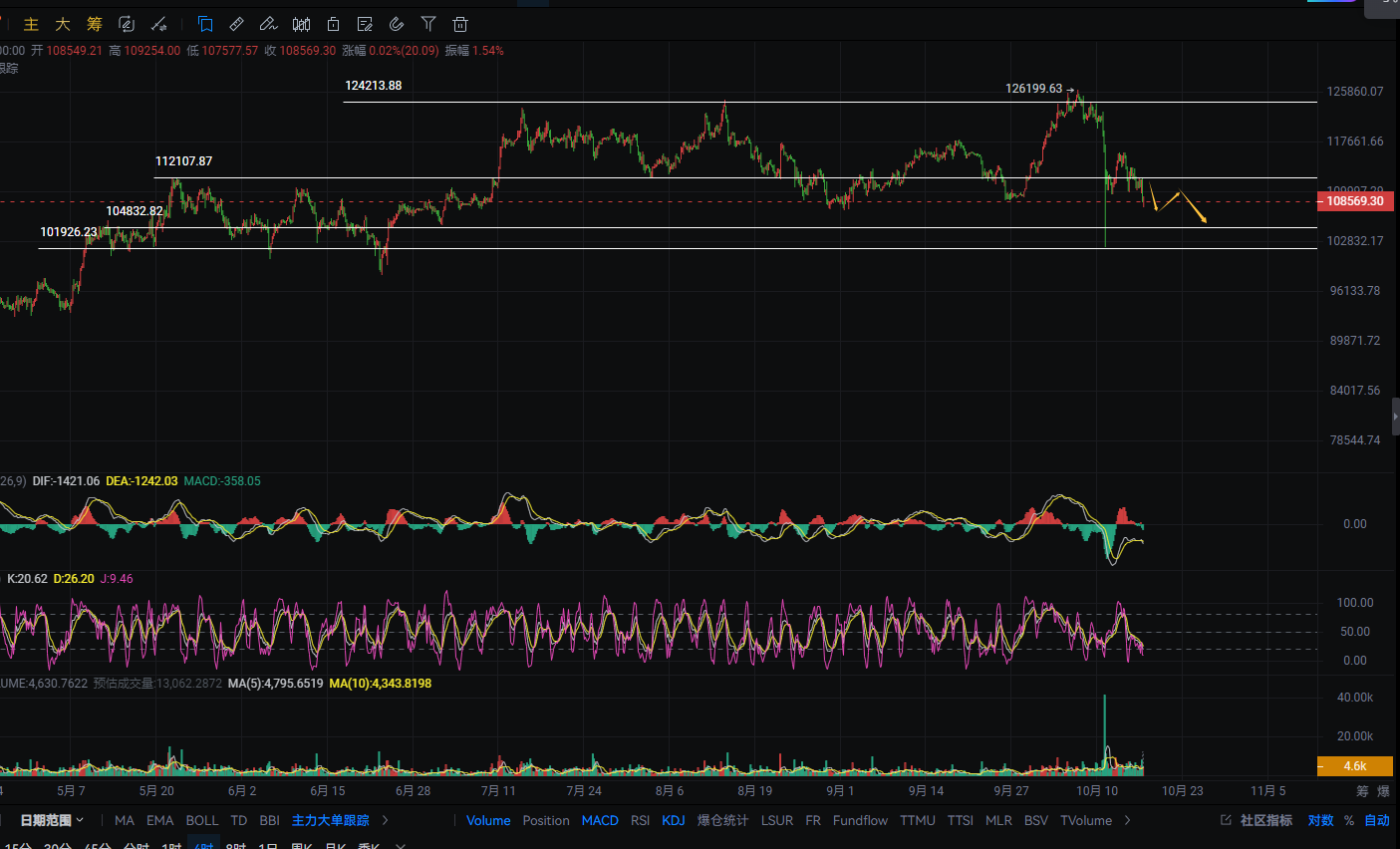Enable 对数 logarithmic scale toggle
The image size is (1400, 849).
point(1320,820)
